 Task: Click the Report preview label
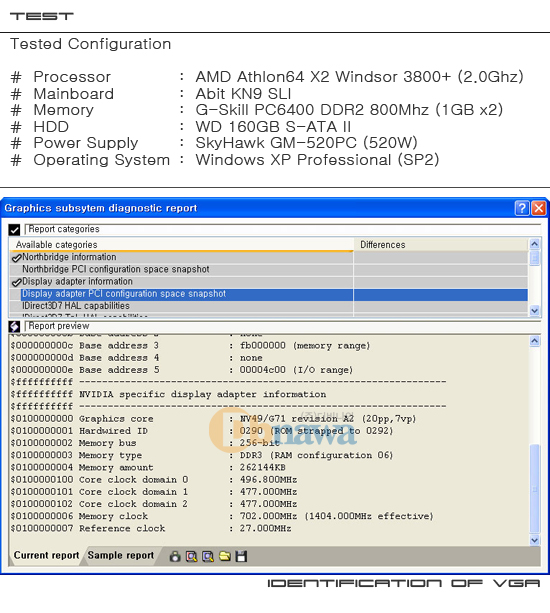pyautogui.click(x=59, y=326)
